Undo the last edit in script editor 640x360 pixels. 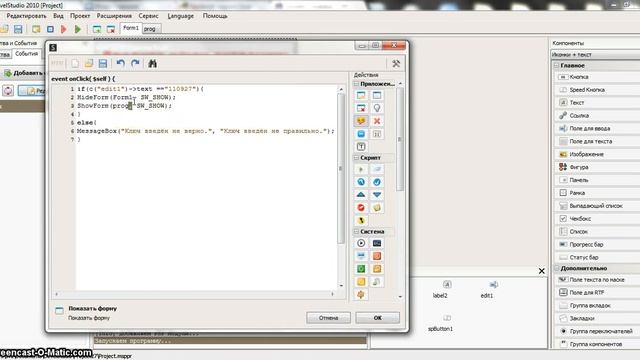(x=120, y=63)
